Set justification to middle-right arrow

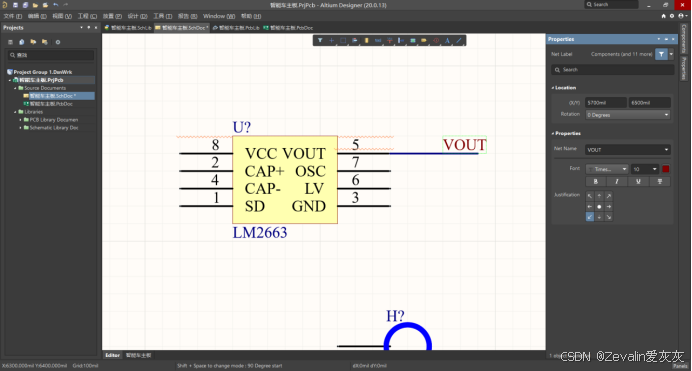(x=609, y=206)
